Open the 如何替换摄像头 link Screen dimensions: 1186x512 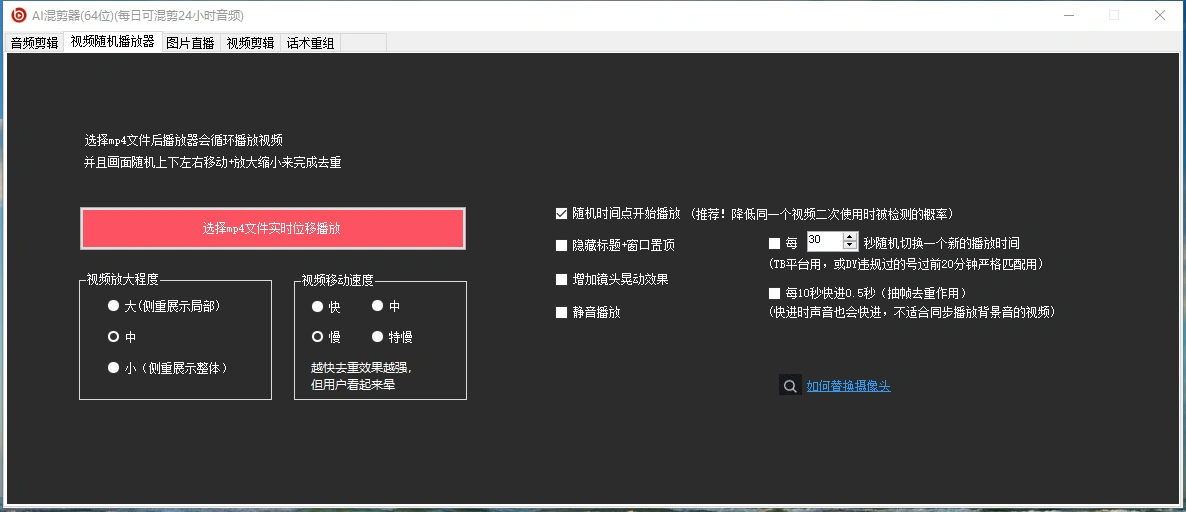pyautogui.click(x=848, y=386)
